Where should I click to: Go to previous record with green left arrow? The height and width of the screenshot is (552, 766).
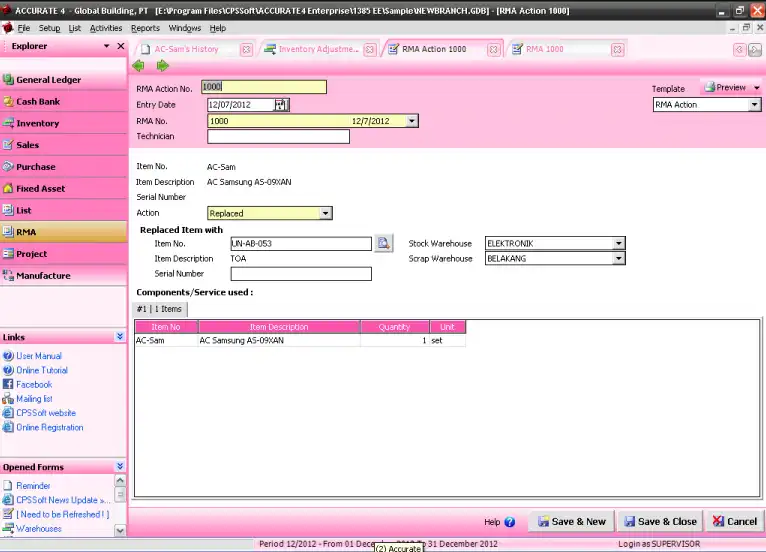pyautogui.click(x=138, y=65)
